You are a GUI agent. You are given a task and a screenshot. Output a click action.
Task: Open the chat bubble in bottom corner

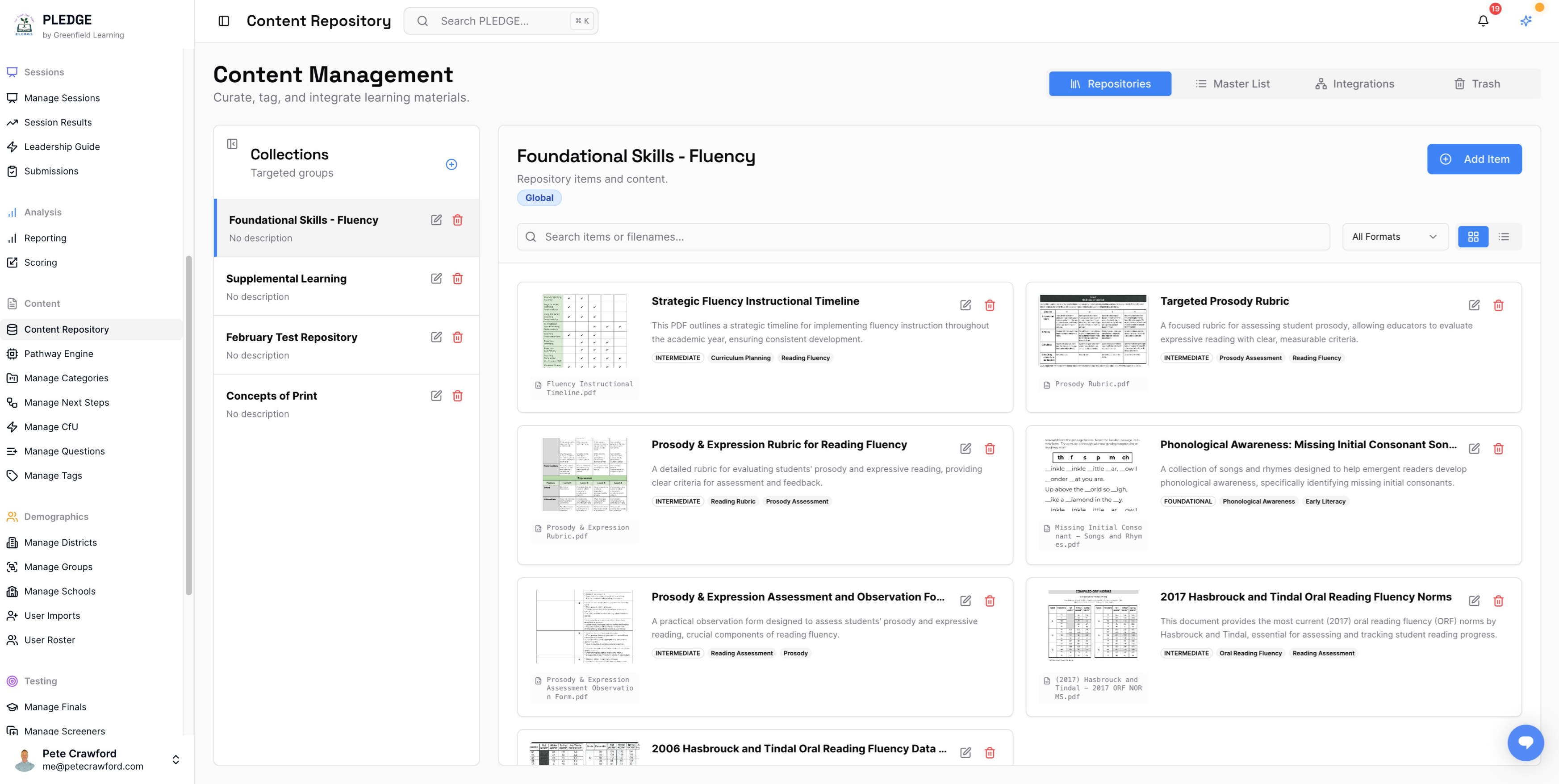point(1526,743)
